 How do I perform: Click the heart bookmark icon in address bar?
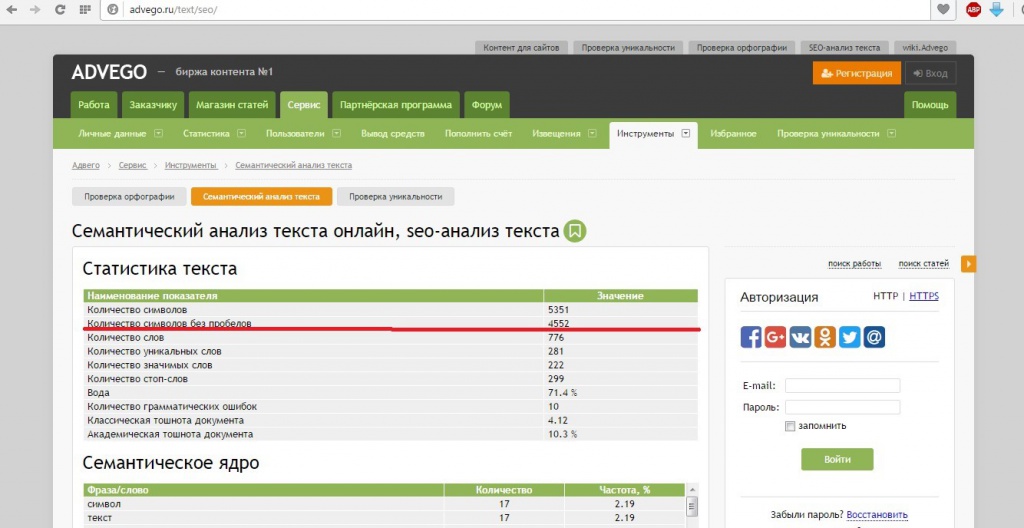[943, 10]
